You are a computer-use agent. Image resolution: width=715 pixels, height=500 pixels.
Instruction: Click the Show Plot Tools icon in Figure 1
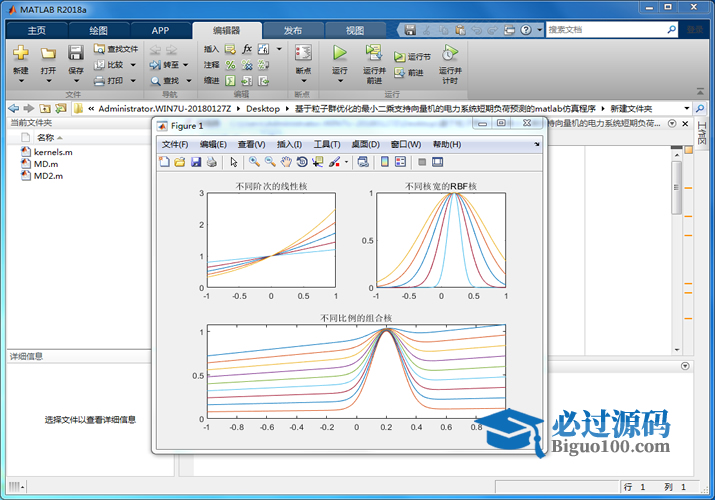(438, 162)
